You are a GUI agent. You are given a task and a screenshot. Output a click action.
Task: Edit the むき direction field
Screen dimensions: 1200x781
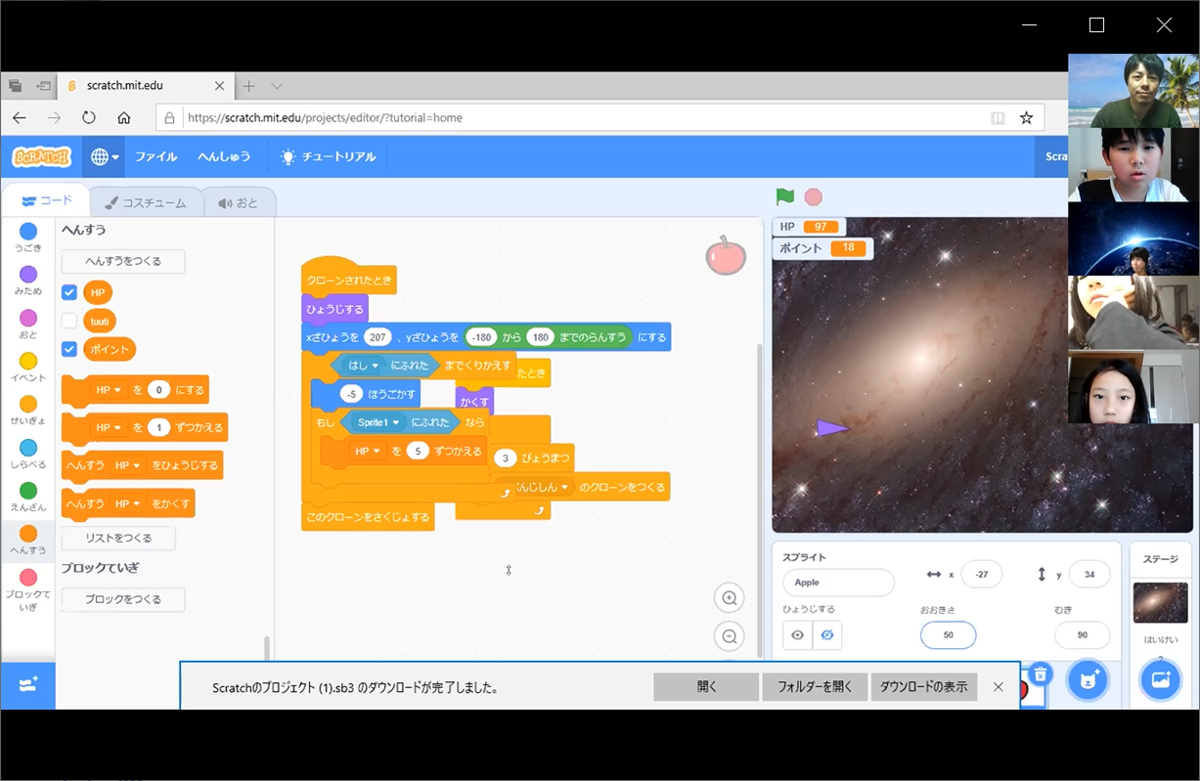(1082, 635)
